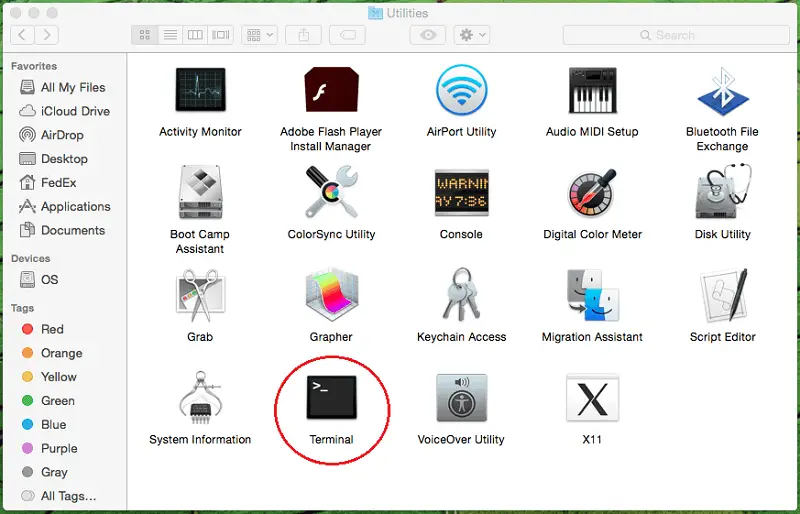This screenshot has height=514, width=800.
Task: Select the Keychain Access keys icon
Action: [x=462, y=295]
